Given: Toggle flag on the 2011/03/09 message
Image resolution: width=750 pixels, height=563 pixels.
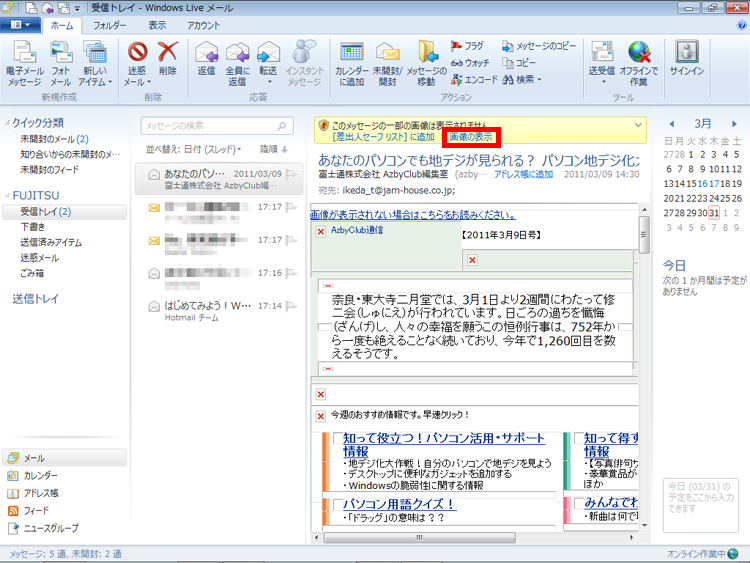Looking at the screenshot, I should (x=290, y=174).
